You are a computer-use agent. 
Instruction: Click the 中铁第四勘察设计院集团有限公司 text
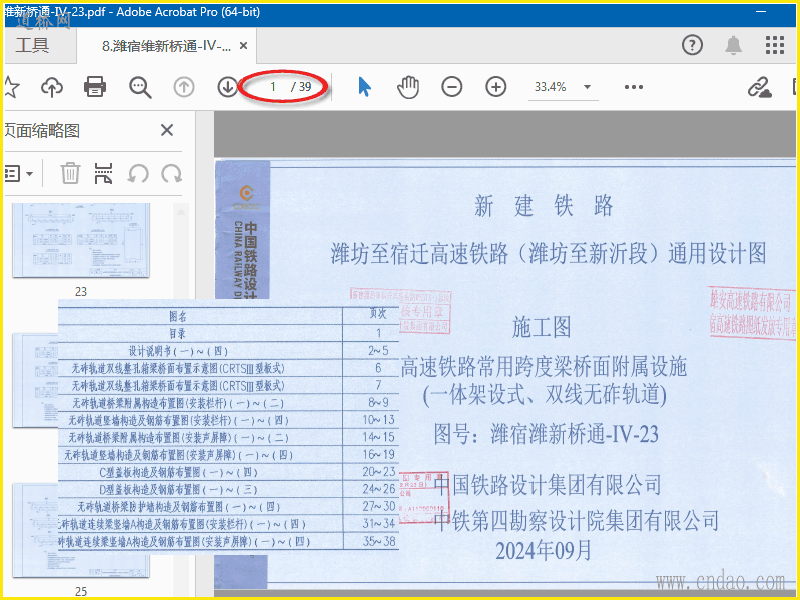tap(577, 521)
